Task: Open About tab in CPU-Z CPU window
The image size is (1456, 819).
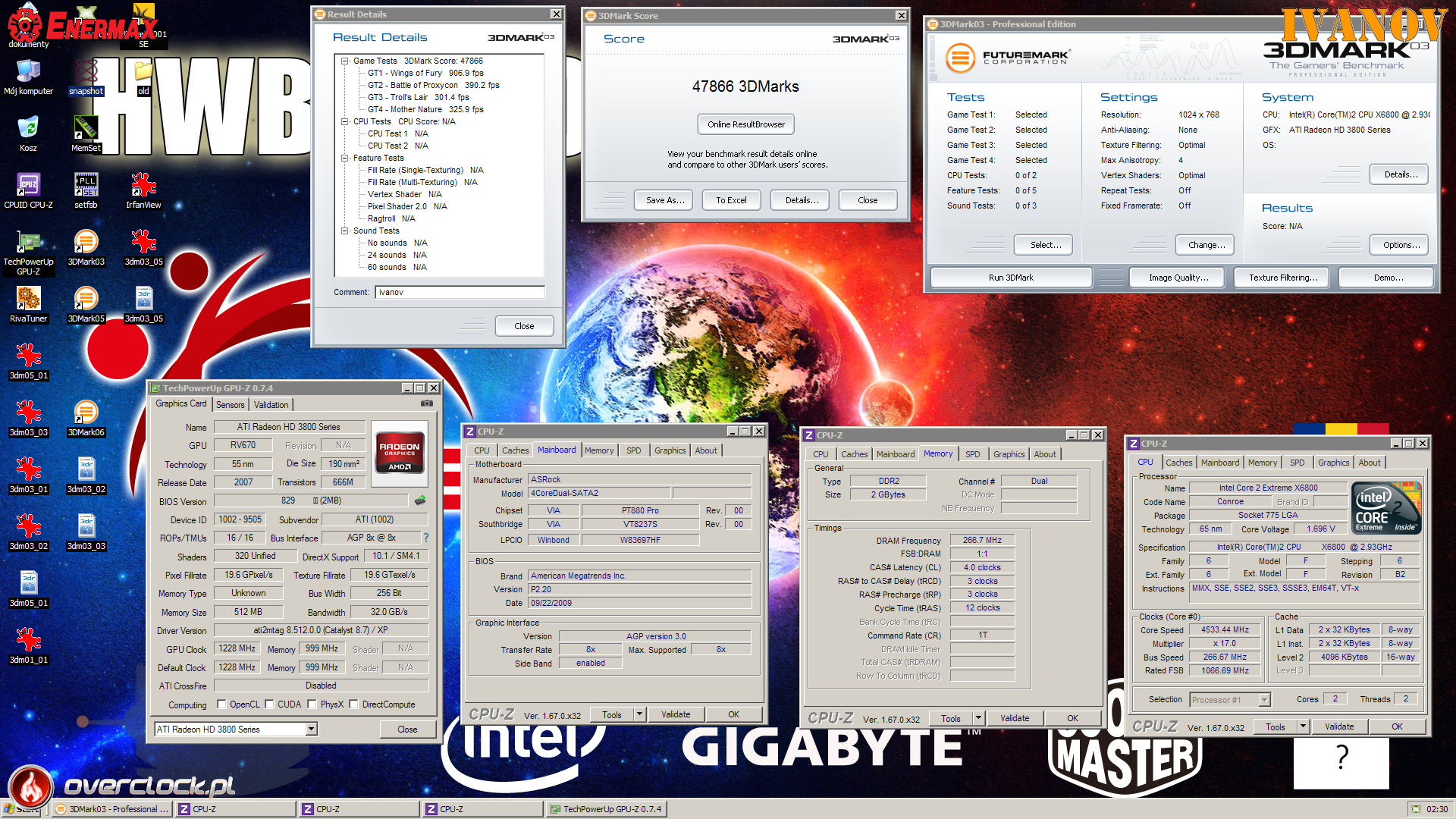Action: point(1370,463)
